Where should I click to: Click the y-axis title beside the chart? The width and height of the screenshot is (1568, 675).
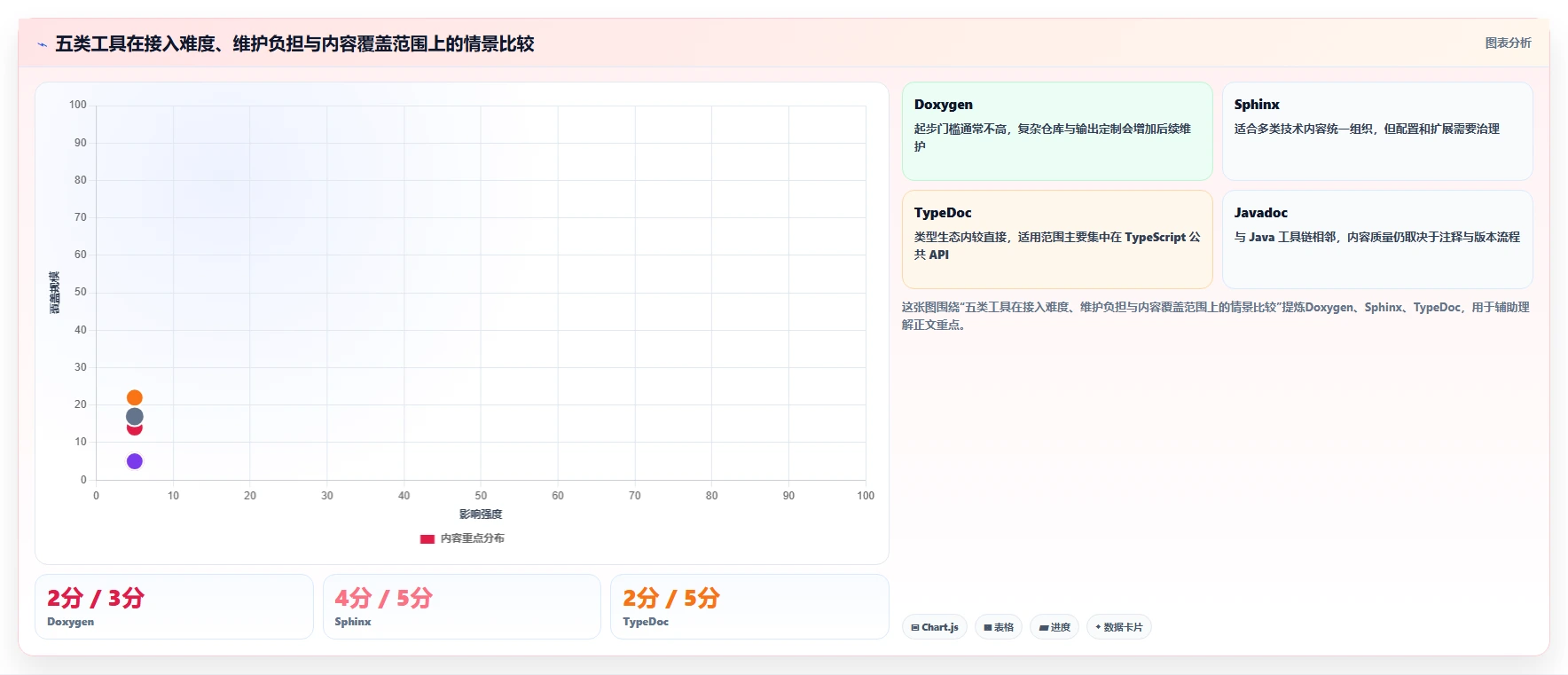(55, 293)
